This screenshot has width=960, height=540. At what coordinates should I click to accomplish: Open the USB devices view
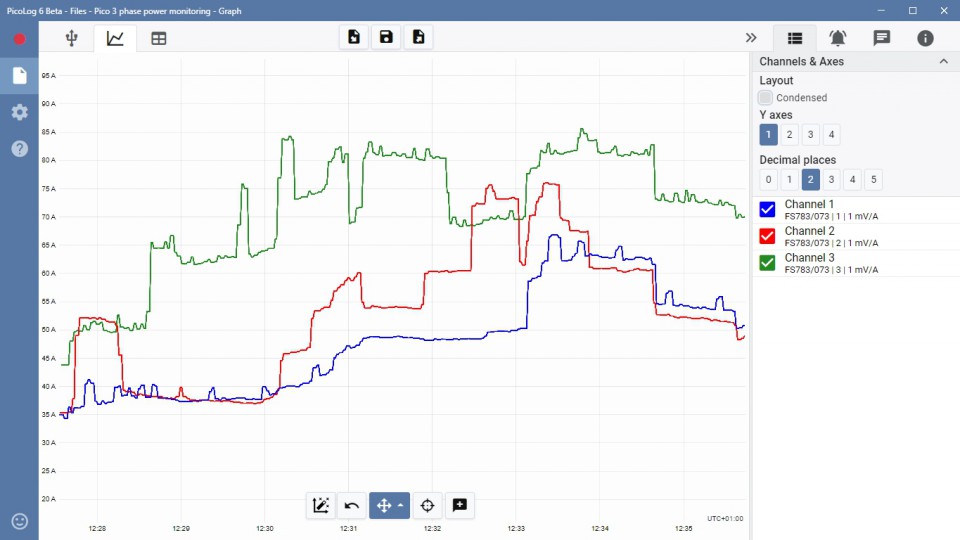[71, 38]
